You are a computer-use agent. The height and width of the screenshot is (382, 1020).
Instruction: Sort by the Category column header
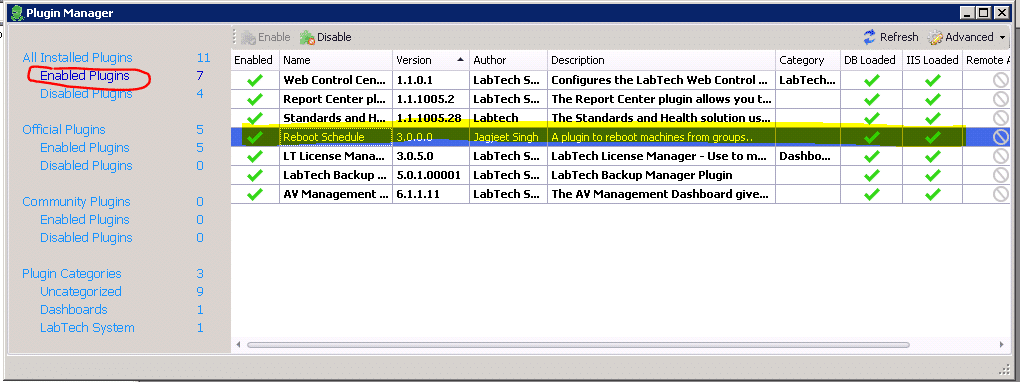pyautogui.click(x=807, y=60)
